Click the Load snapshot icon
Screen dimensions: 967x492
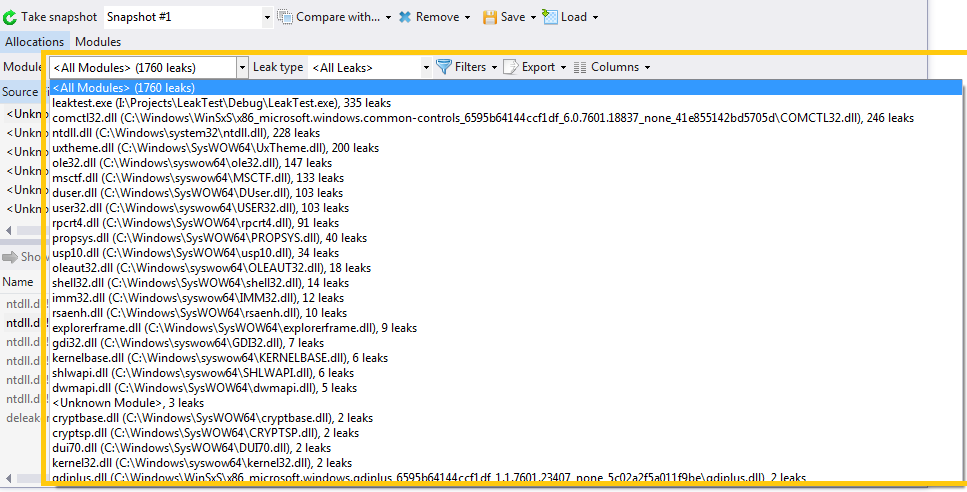coord(550,17)
